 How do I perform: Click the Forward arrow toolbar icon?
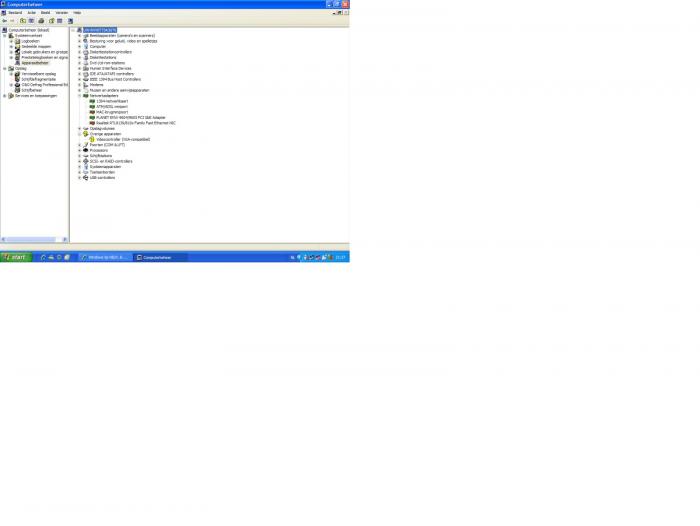point(12,21)
